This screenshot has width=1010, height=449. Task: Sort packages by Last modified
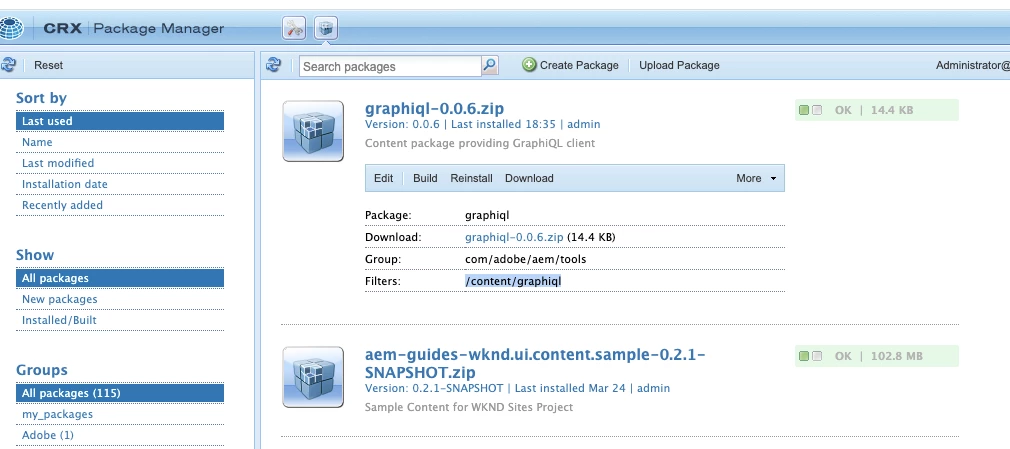[x=120, y=163]
